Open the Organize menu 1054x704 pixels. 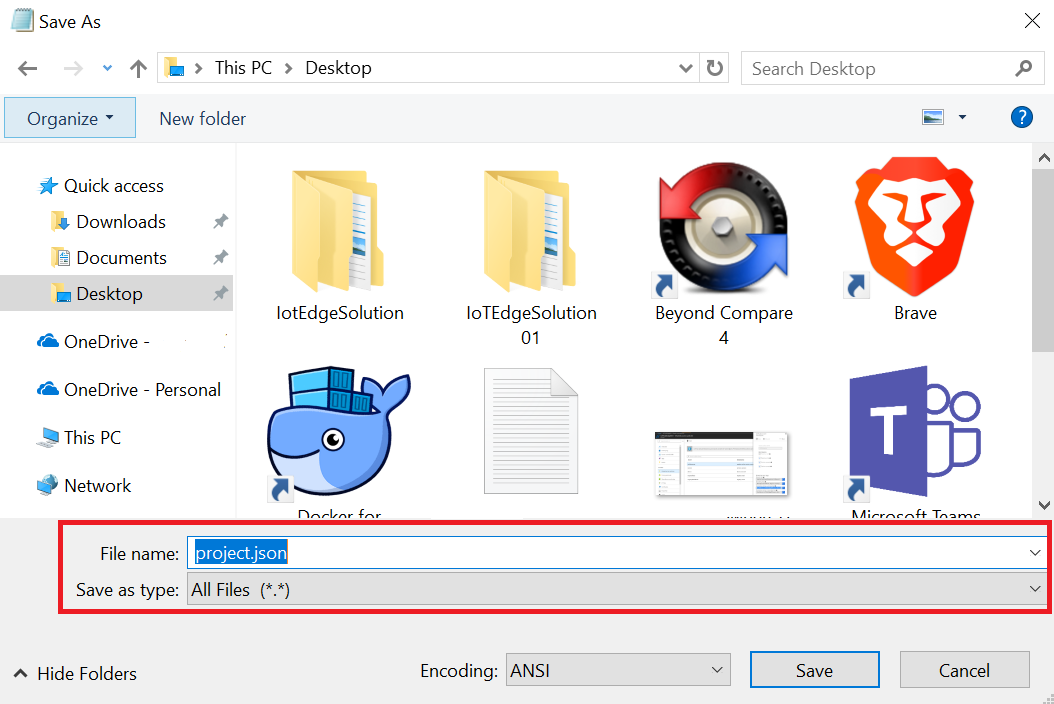point(70,118)
